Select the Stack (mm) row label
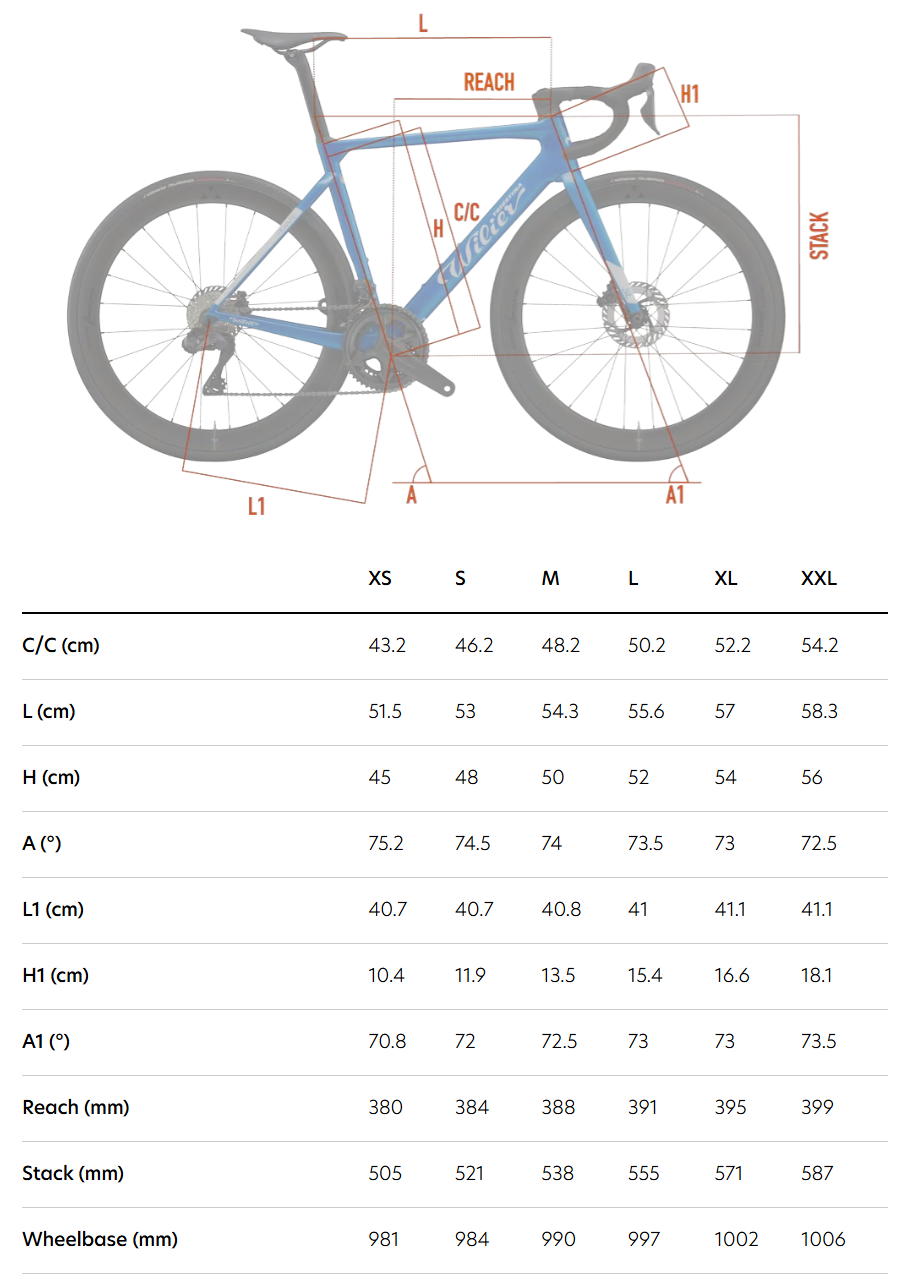904x1286 pixels. tap(73, 1173)
